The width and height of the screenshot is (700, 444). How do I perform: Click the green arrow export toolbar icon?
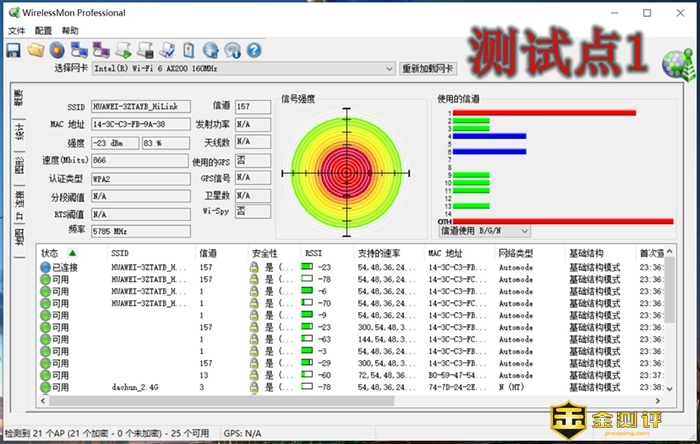[123, 49]
